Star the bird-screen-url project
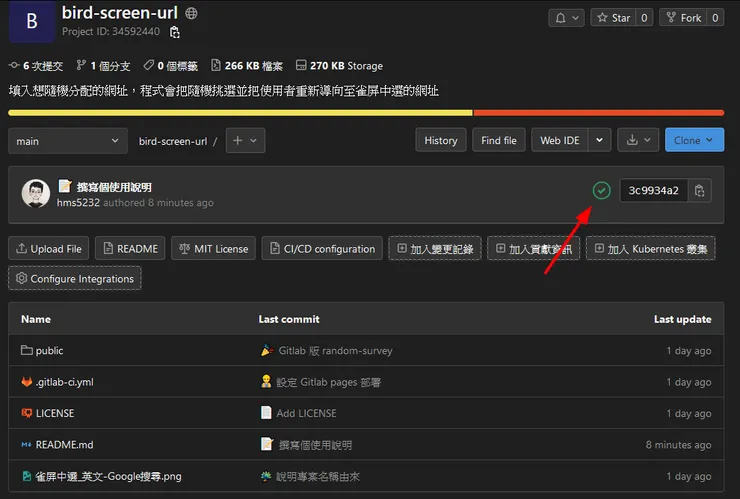The height and width of the screenshot is (499, 740). (613, 18)
